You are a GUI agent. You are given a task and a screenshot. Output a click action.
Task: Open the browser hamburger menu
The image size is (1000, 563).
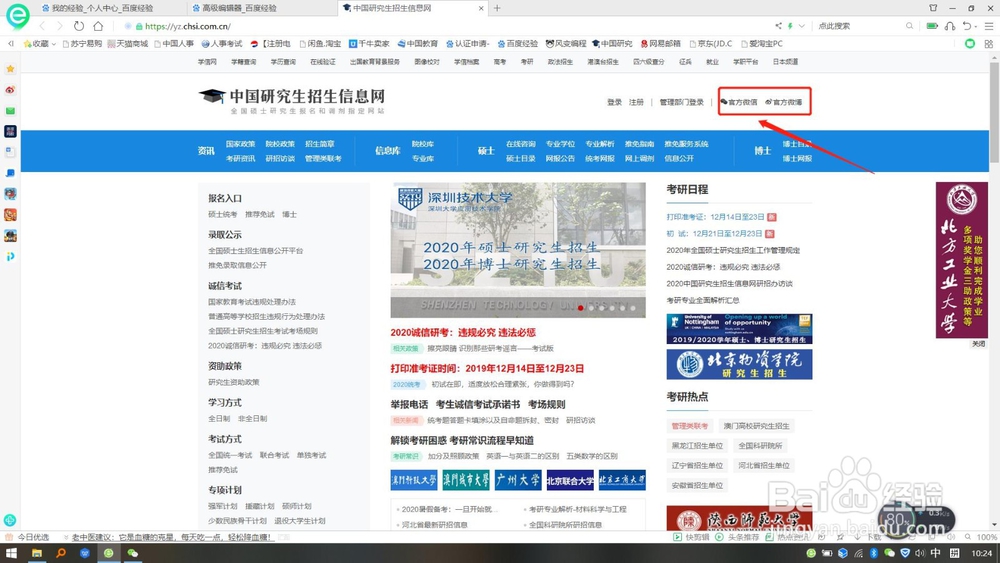(989, 26)
